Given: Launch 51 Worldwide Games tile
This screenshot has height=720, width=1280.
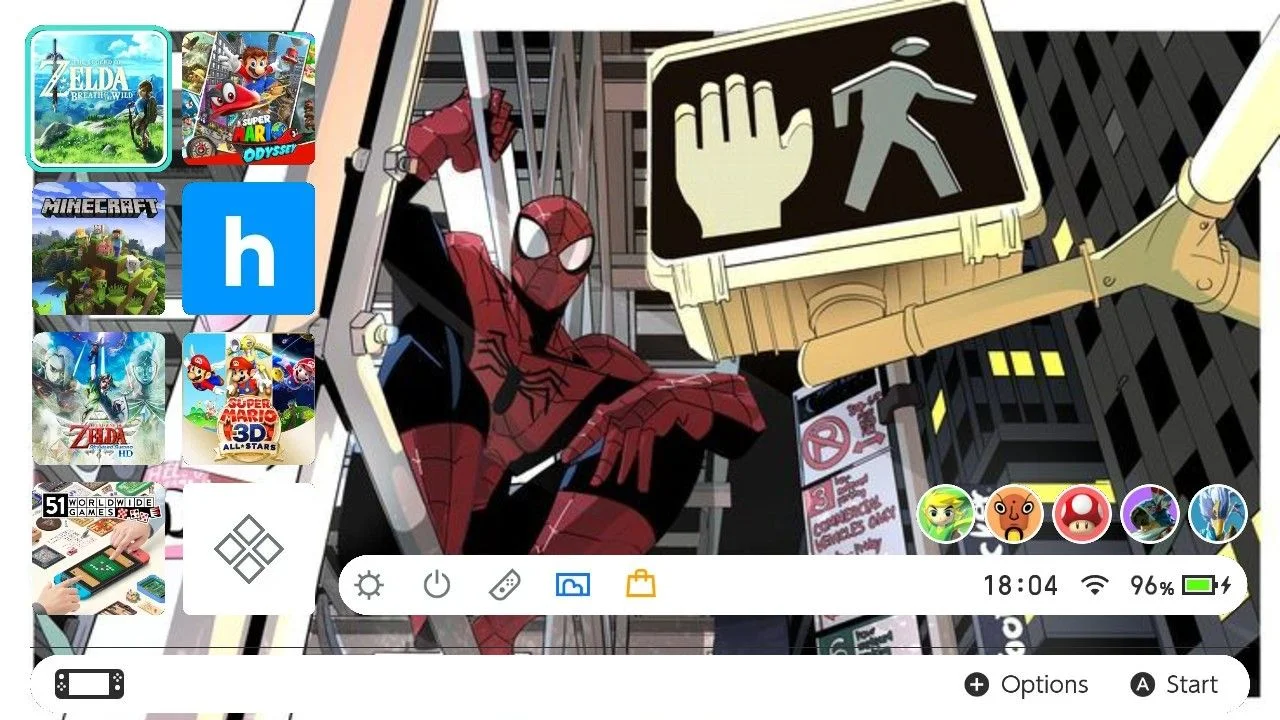Looking at the screenshot, I should (98, 548).
